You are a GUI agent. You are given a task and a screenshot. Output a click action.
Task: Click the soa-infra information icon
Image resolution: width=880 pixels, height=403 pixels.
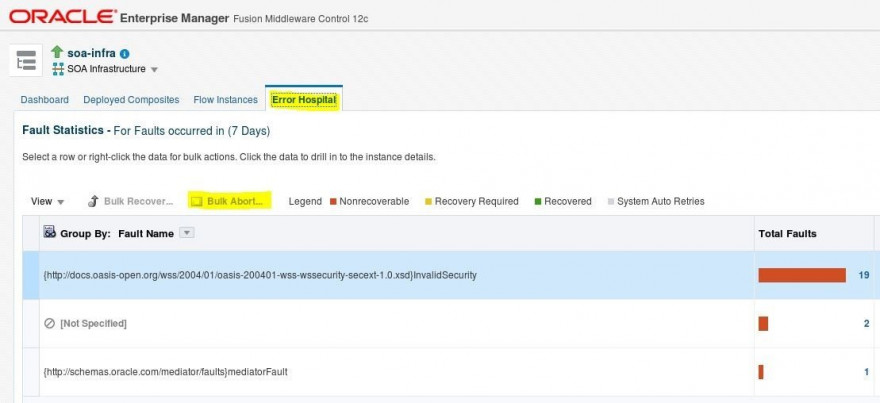point(125,54)
